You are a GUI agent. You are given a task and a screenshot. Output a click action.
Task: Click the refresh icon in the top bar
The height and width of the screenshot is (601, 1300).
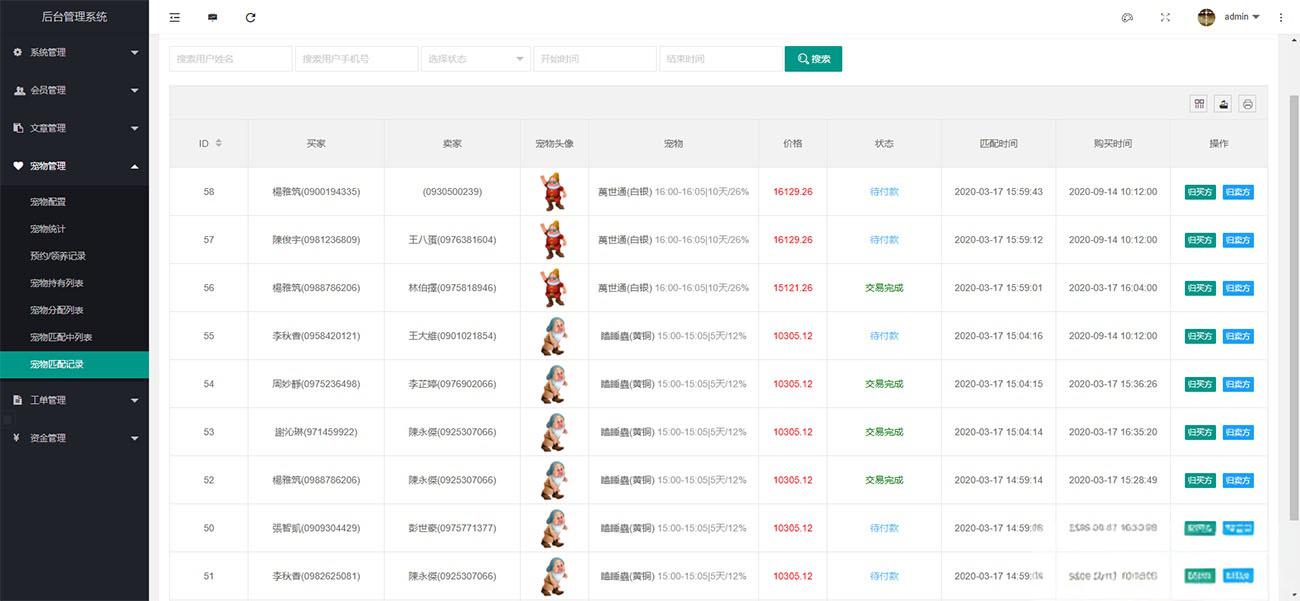(250, 17)
